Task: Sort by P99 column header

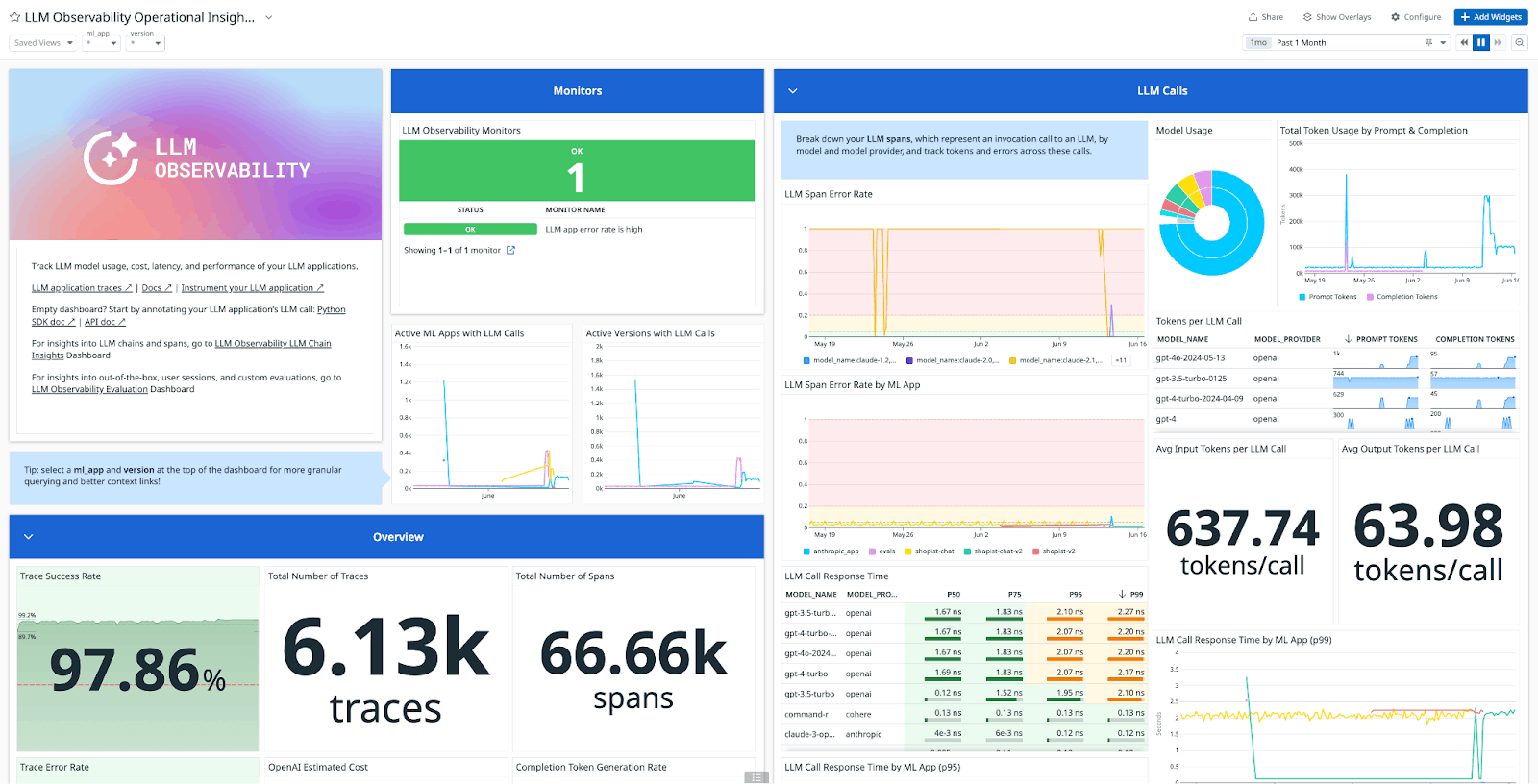Action: point(1131,594)
